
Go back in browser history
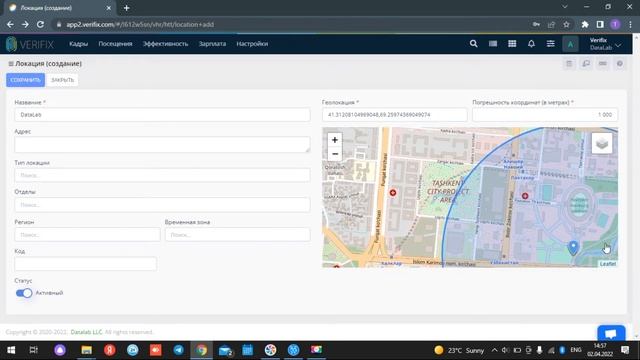[10, 24]
